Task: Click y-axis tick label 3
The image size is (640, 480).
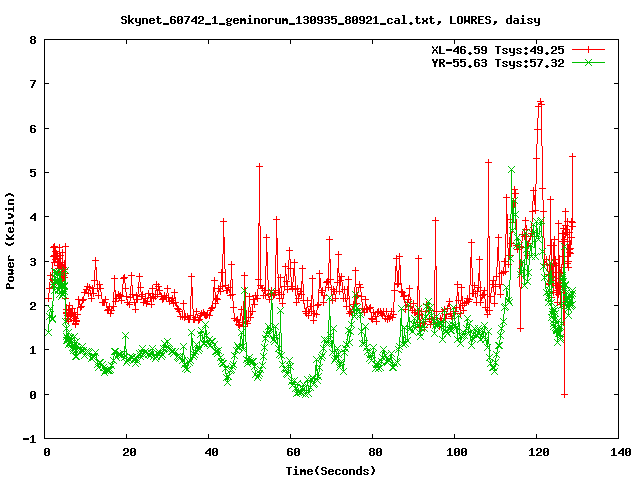Action: pos(33,262)
